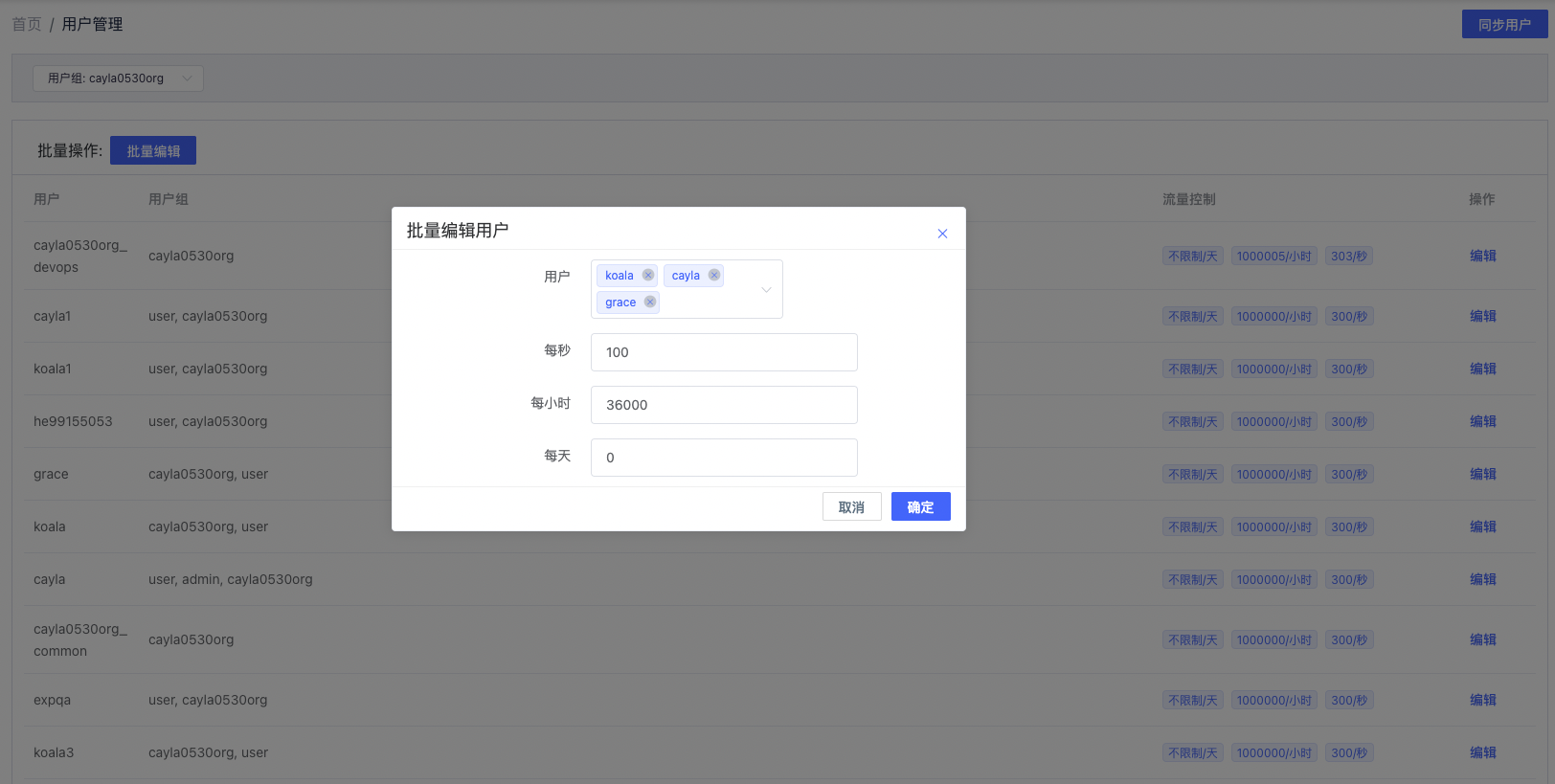
Task: Cancel the dialog with 取消 button
Action: [851, 506]
